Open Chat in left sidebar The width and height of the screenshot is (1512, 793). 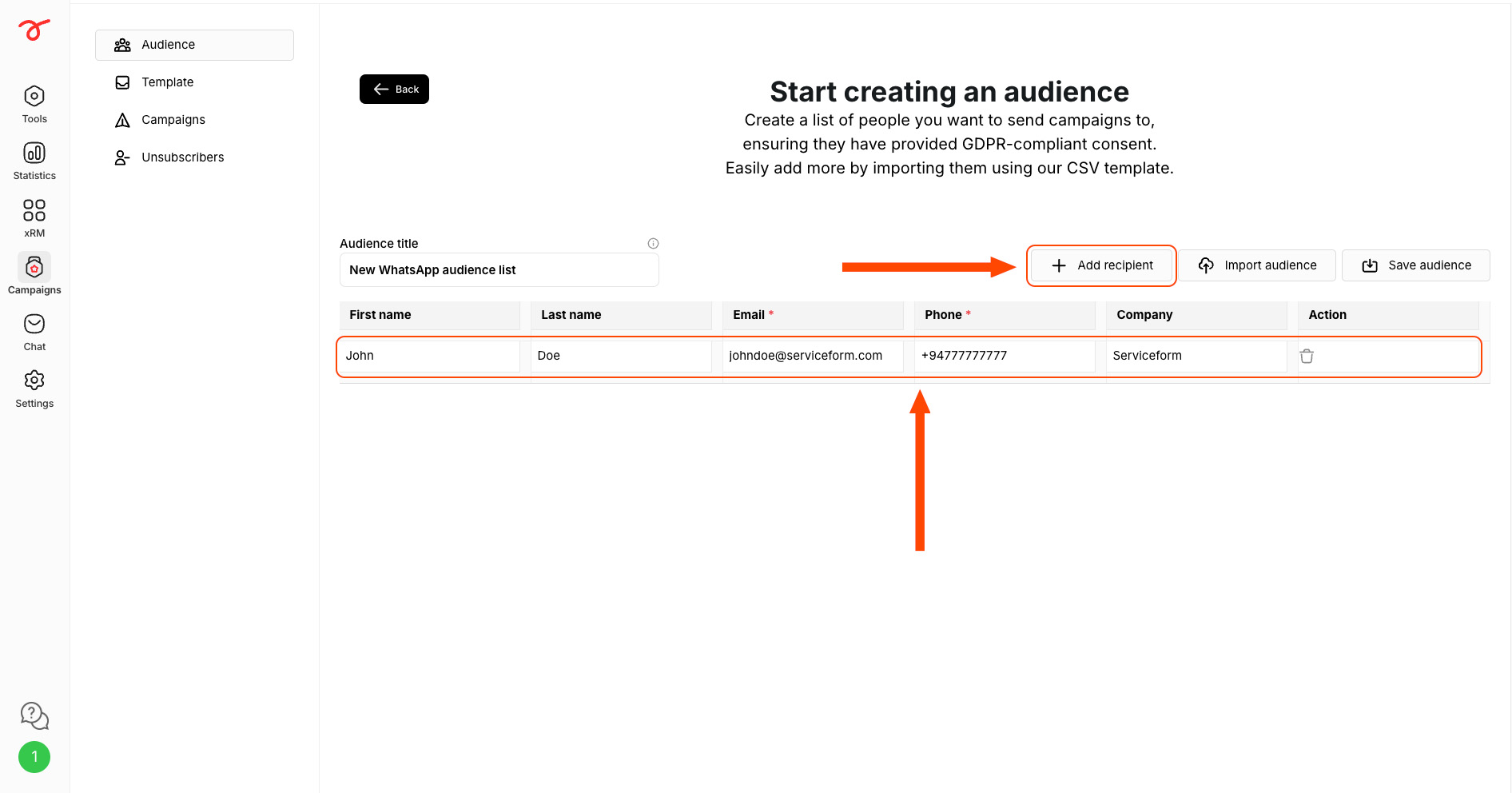click(34, 333)
